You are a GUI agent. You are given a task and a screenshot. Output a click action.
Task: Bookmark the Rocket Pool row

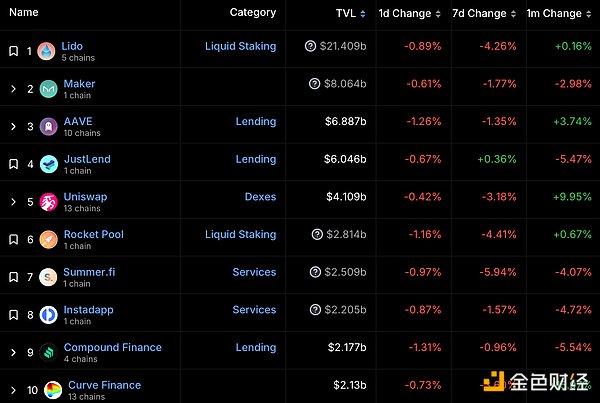pyautogui.click(x=13, y=240)
